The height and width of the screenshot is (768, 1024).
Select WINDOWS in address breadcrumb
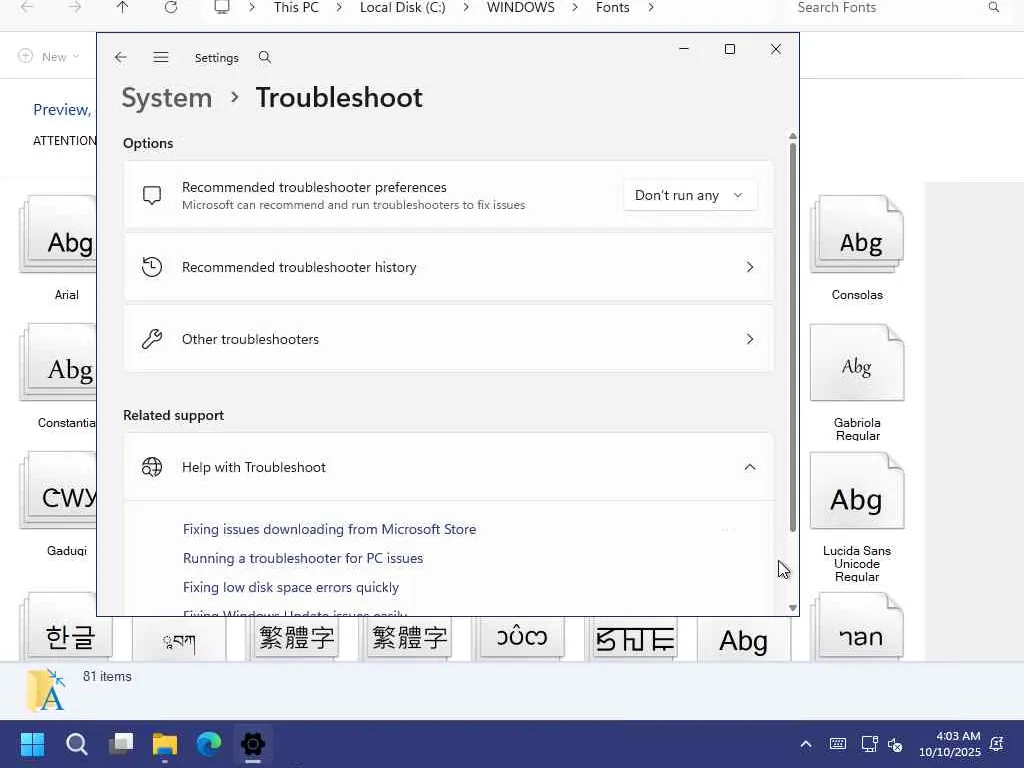[520, 7]
